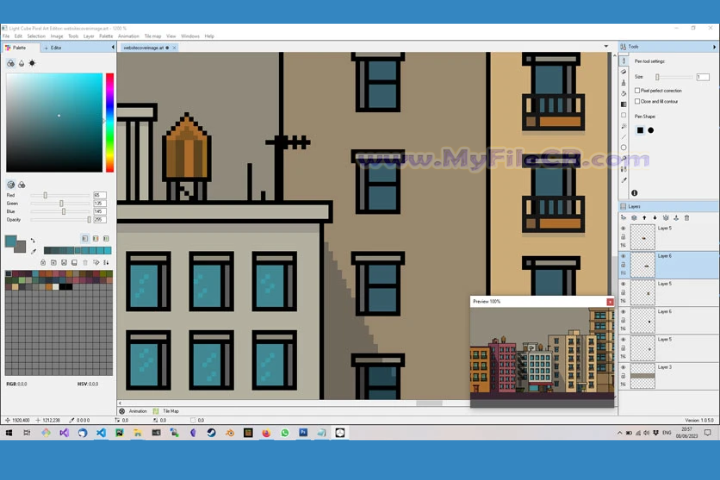Screen dimensions: 720x480
Task: Click the sun-shaped icon in the Palette panel
Action: [x=32, y=63]
